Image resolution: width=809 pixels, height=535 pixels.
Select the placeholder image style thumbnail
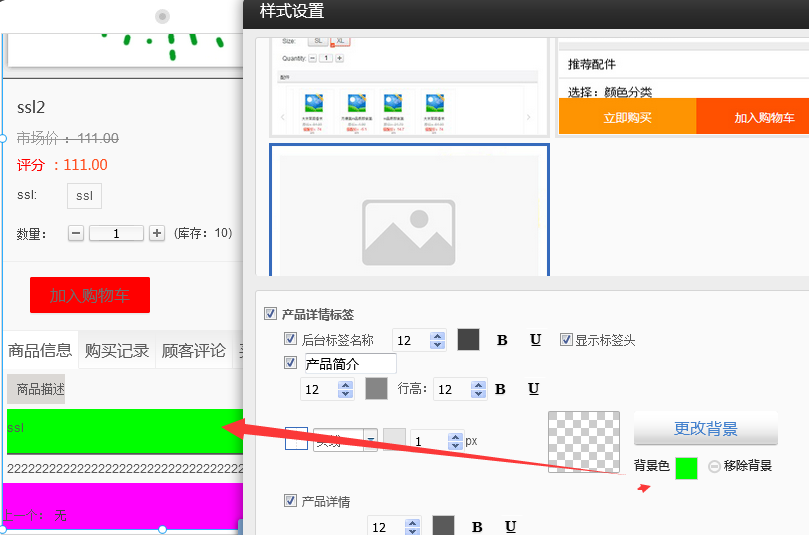pyautogui.click(x=408, y=211)
